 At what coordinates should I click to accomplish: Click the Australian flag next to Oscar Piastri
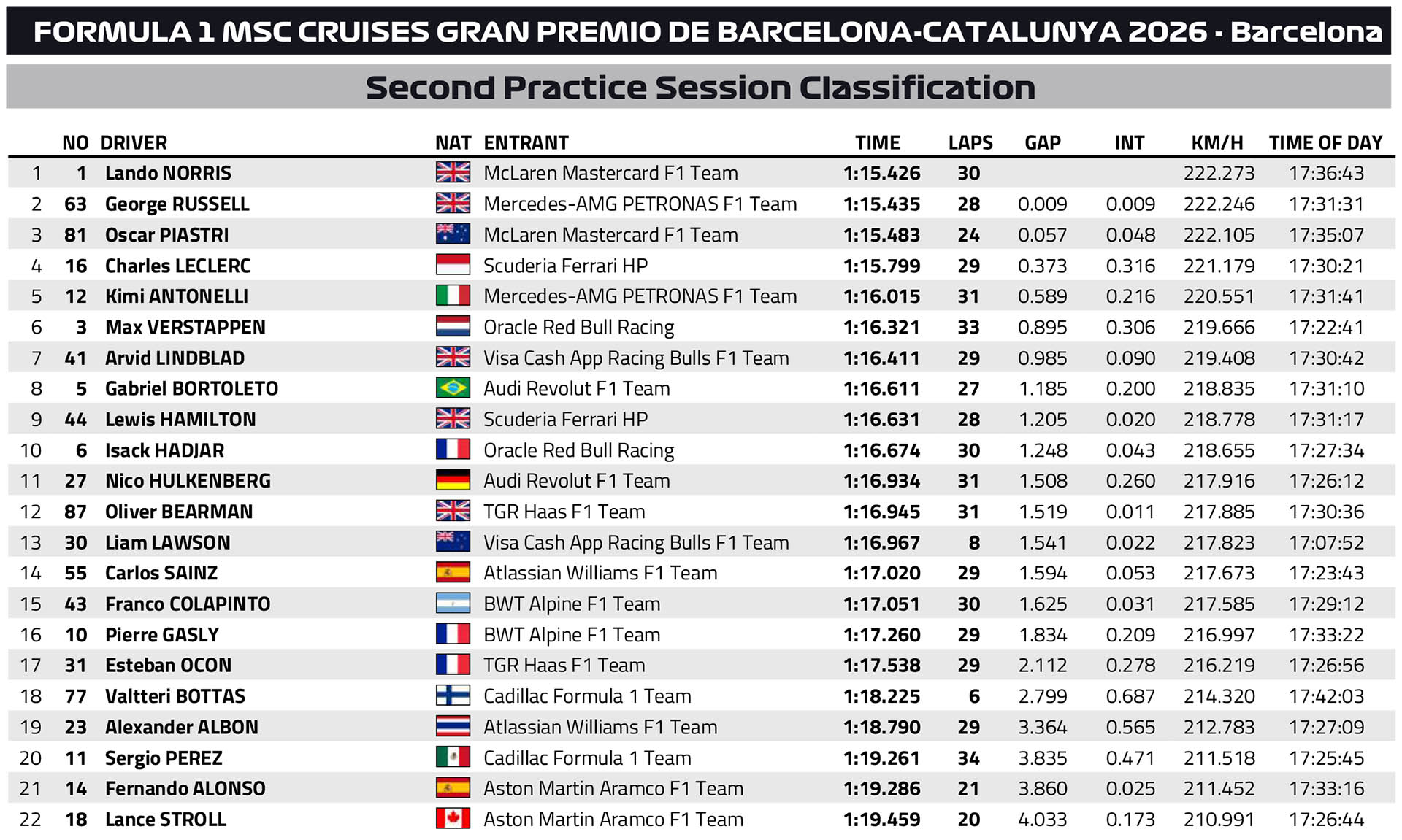[x=453, y=234]
